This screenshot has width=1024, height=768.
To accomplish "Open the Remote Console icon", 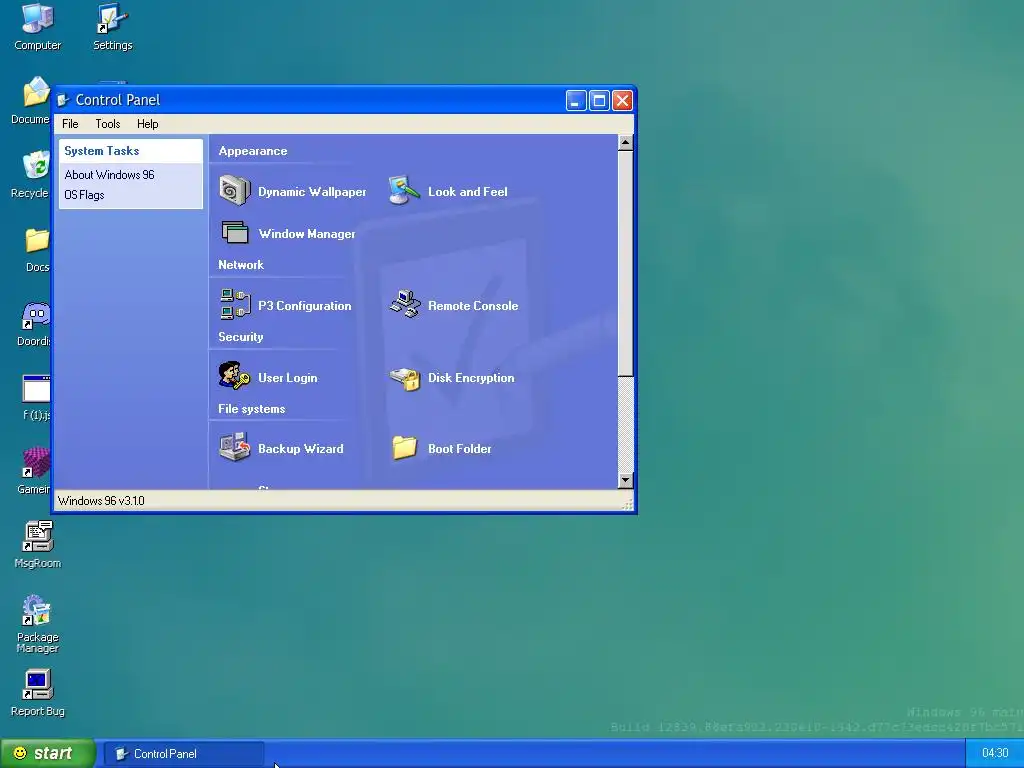I will click(405, 304).
